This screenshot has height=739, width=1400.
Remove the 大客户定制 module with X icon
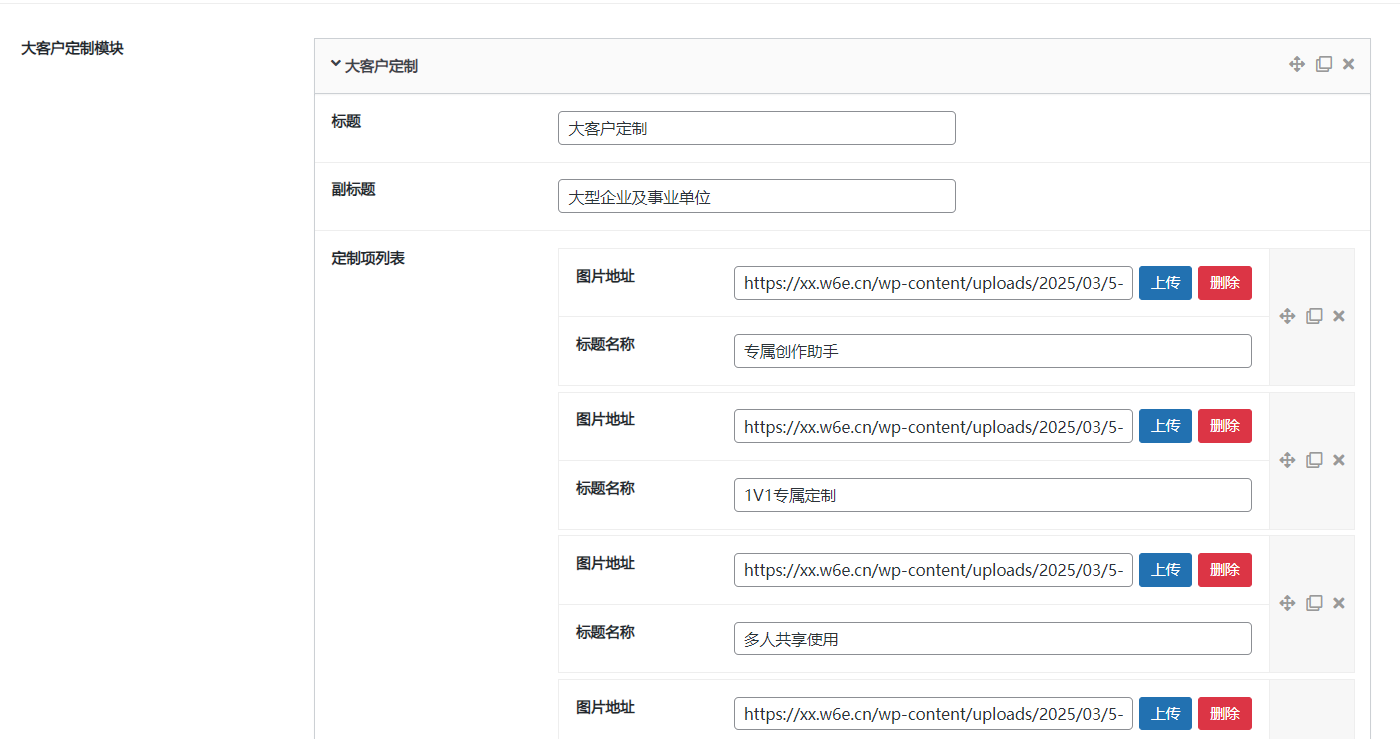tap(1348, 64)
